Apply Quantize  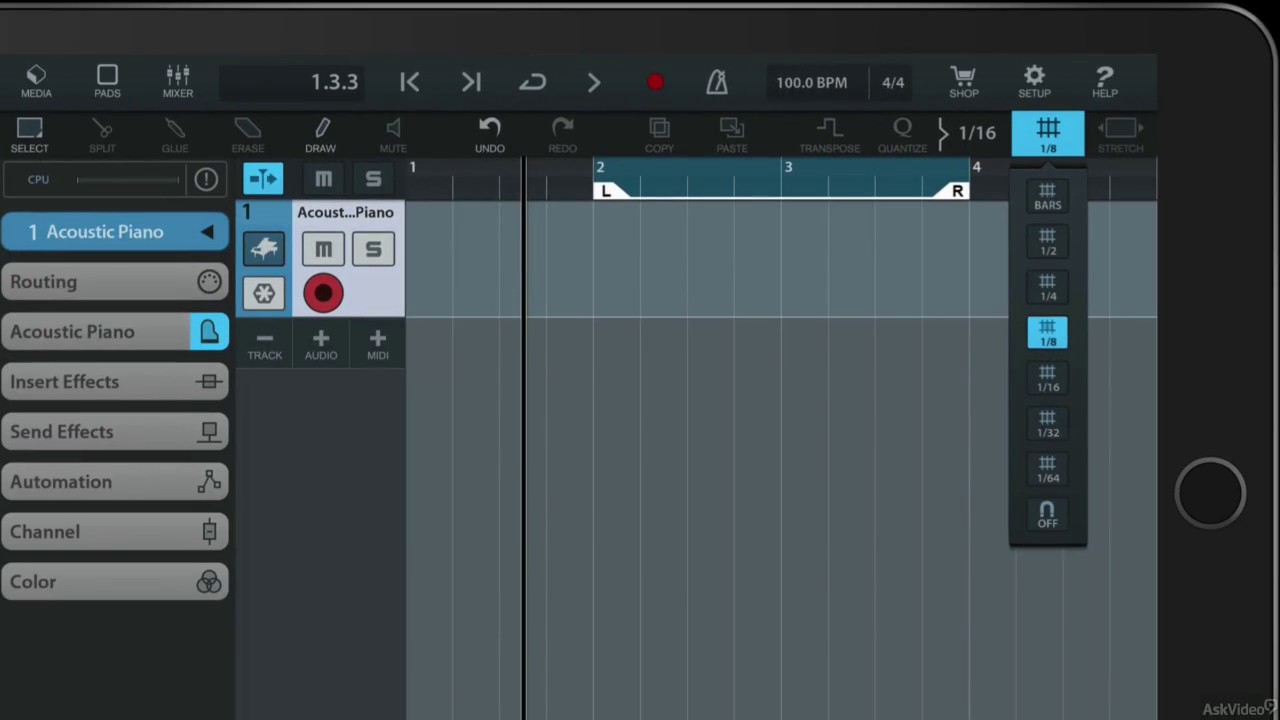(x=903, y=135)
